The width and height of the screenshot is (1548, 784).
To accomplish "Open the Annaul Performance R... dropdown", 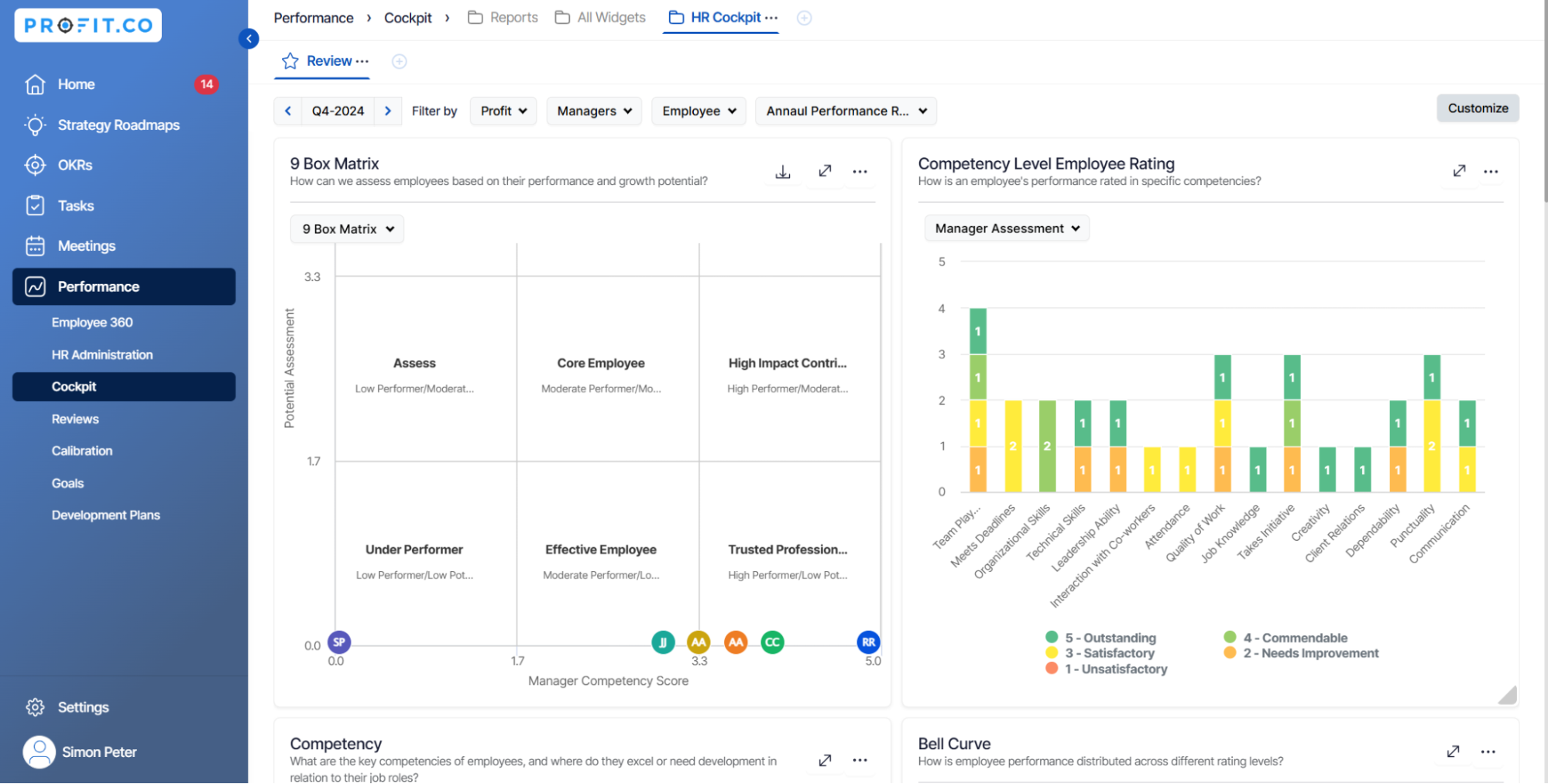I will [846, 111].
